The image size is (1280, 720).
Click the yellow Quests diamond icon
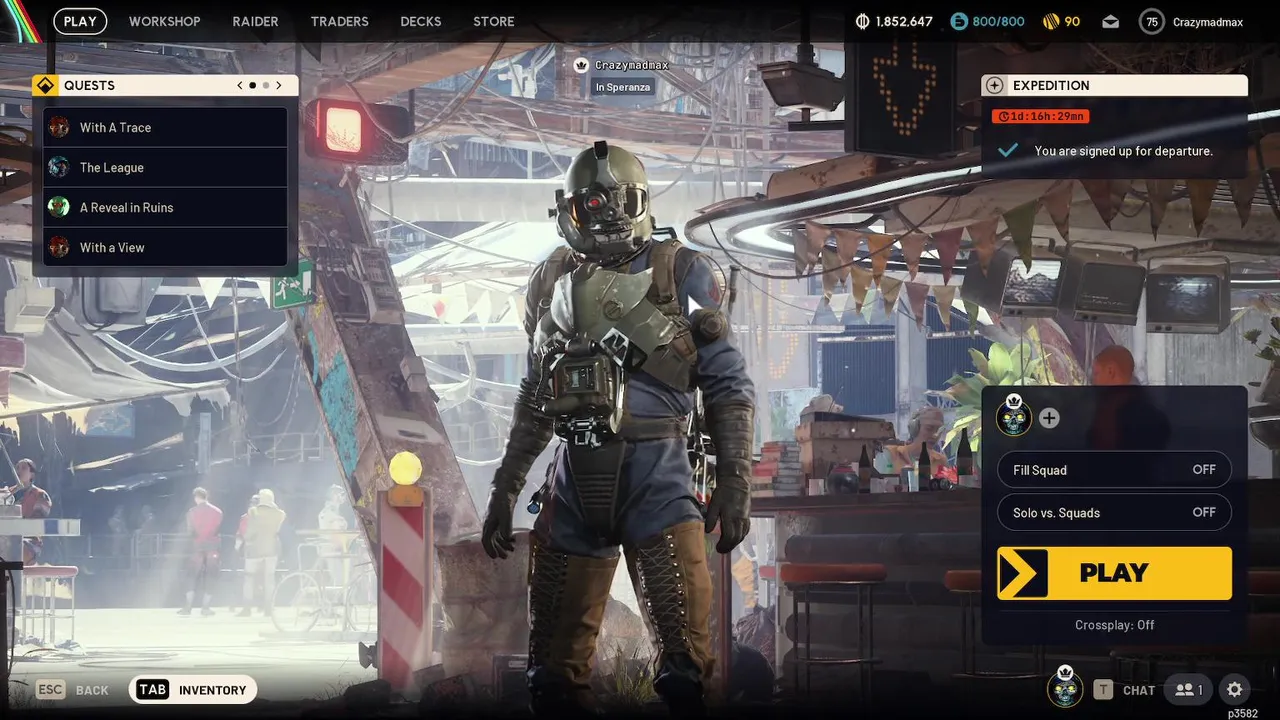44,85
